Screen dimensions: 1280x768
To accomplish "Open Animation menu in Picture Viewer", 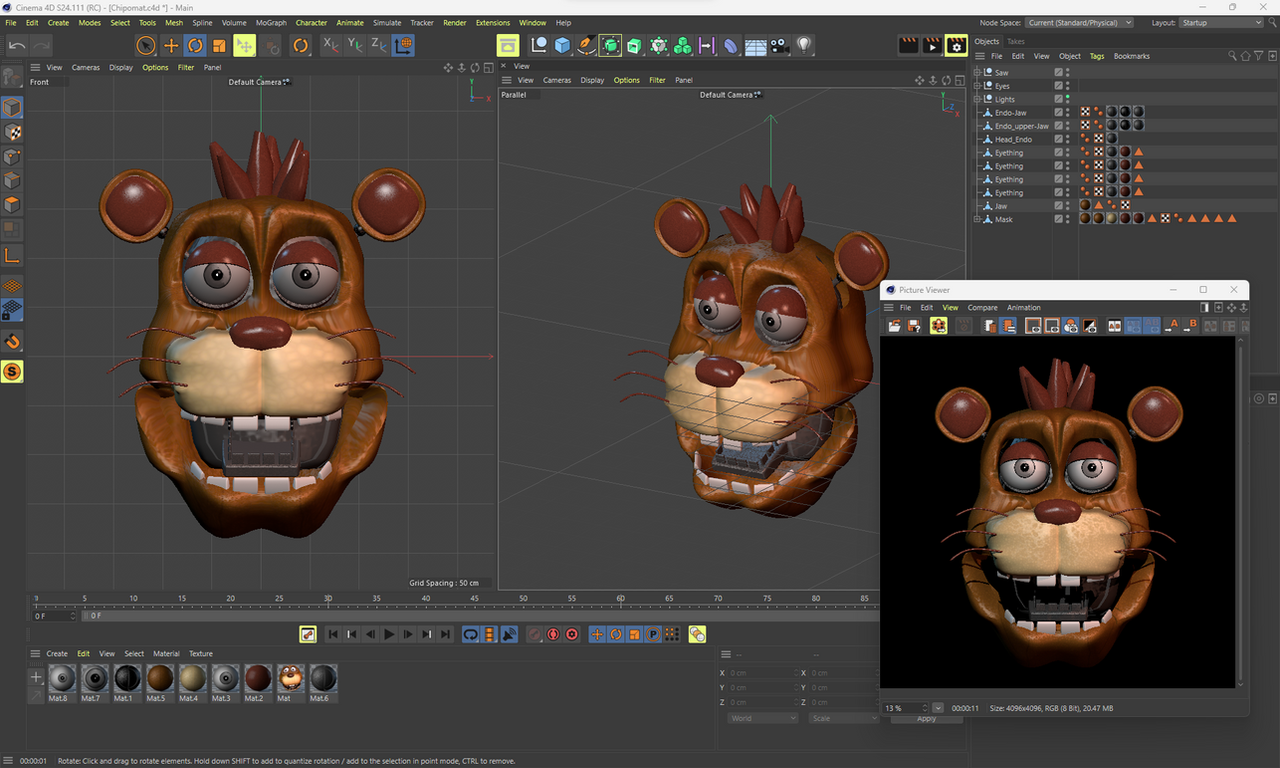I will tap(1024, 308).
